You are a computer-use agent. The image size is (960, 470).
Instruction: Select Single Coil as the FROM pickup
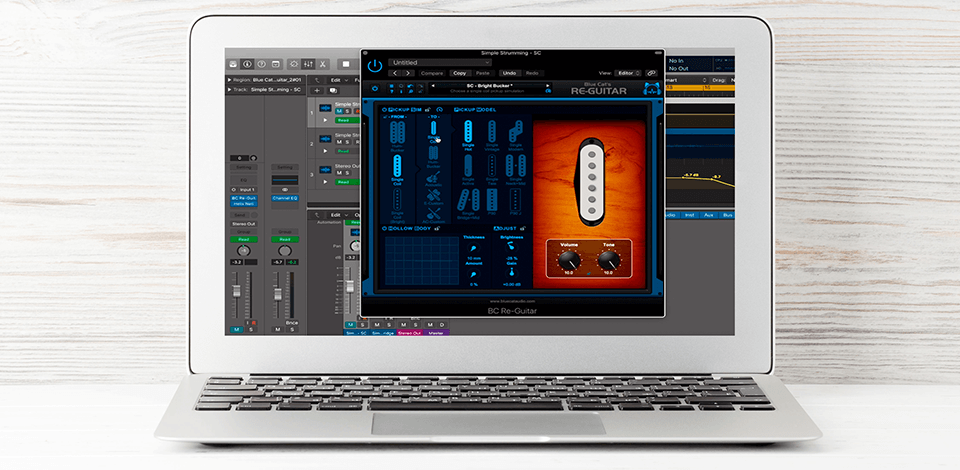coord(397,170)
